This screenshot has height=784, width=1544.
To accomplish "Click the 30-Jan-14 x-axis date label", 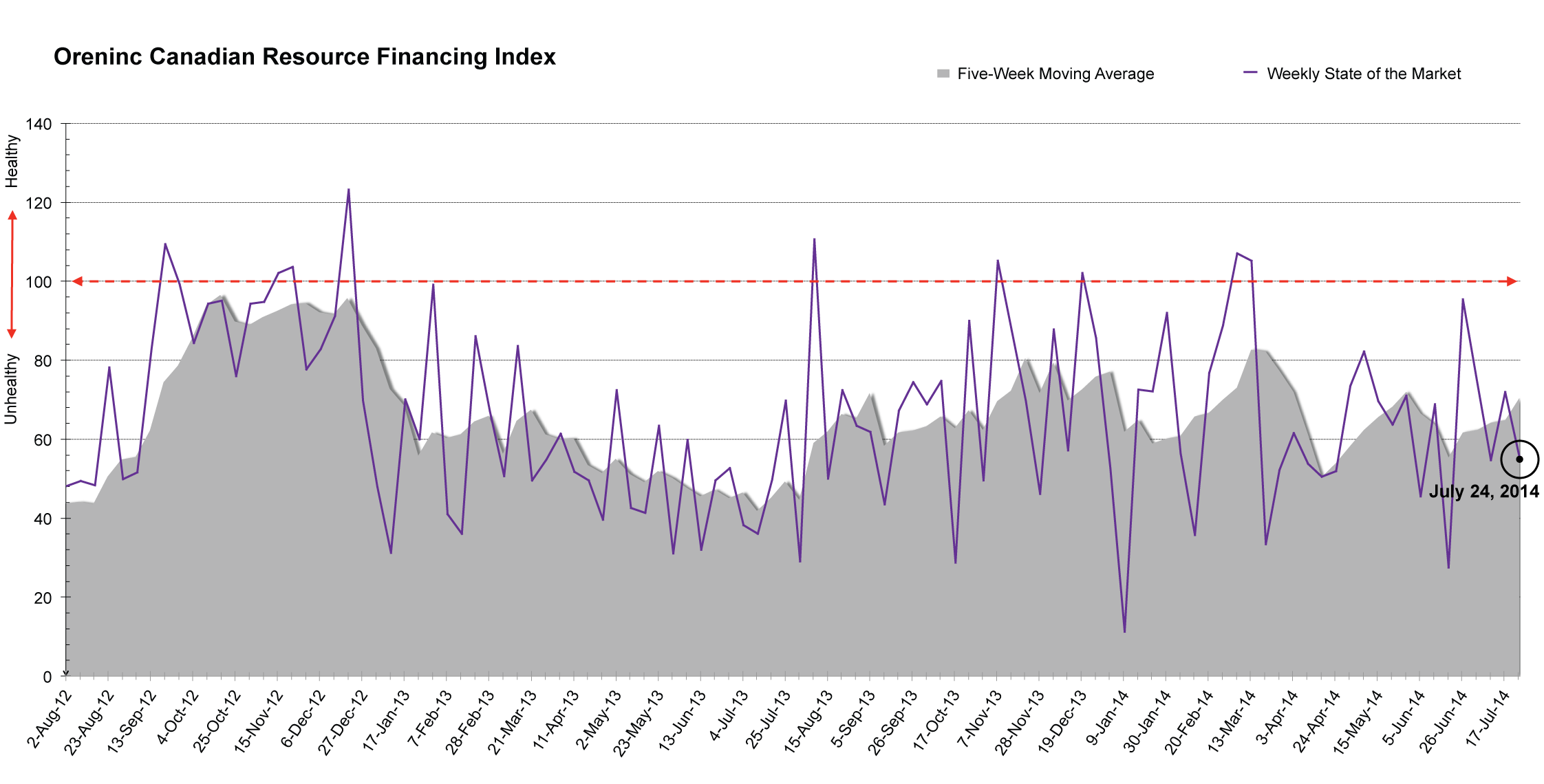I will [x=1148, y=722].
